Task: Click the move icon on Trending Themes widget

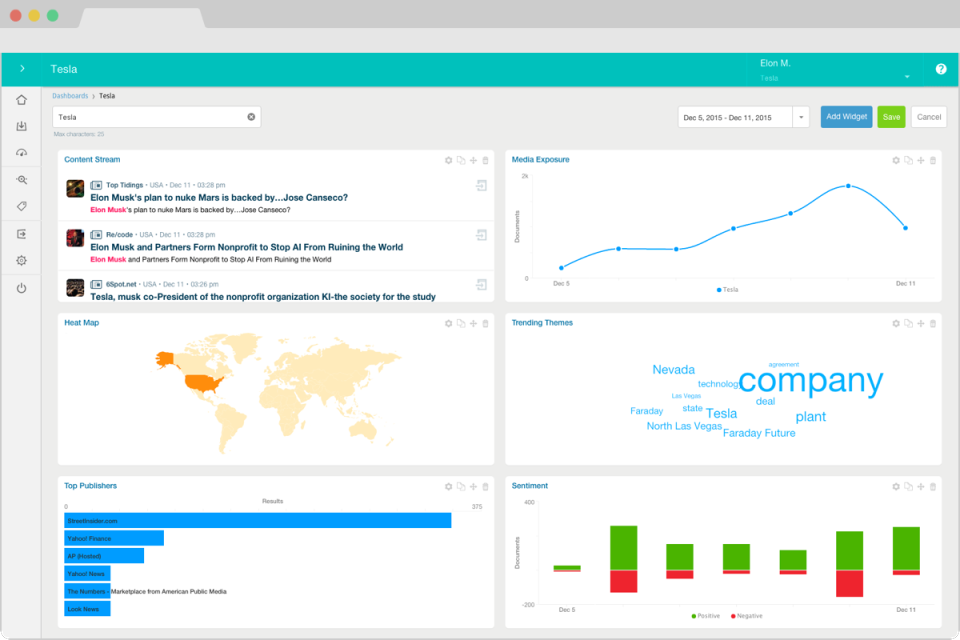Action: 921,323
